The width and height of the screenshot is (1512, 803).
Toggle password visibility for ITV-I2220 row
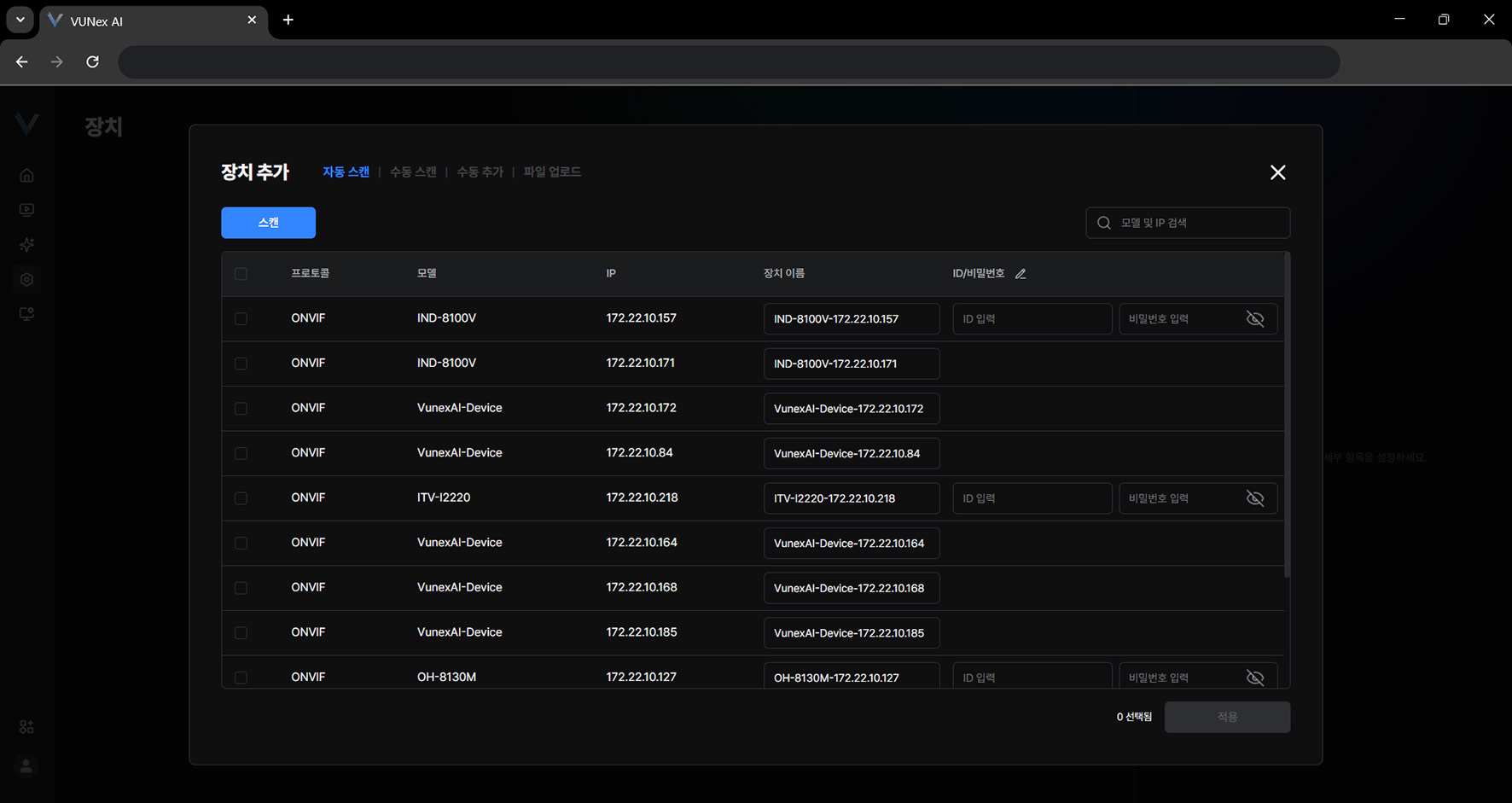click(1254, 498)
